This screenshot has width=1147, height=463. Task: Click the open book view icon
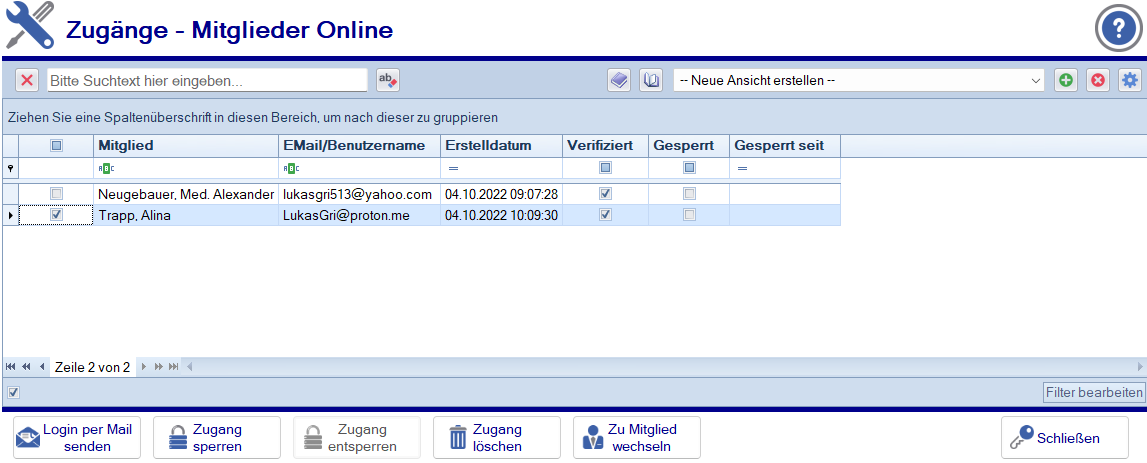[x=651, y=80]
